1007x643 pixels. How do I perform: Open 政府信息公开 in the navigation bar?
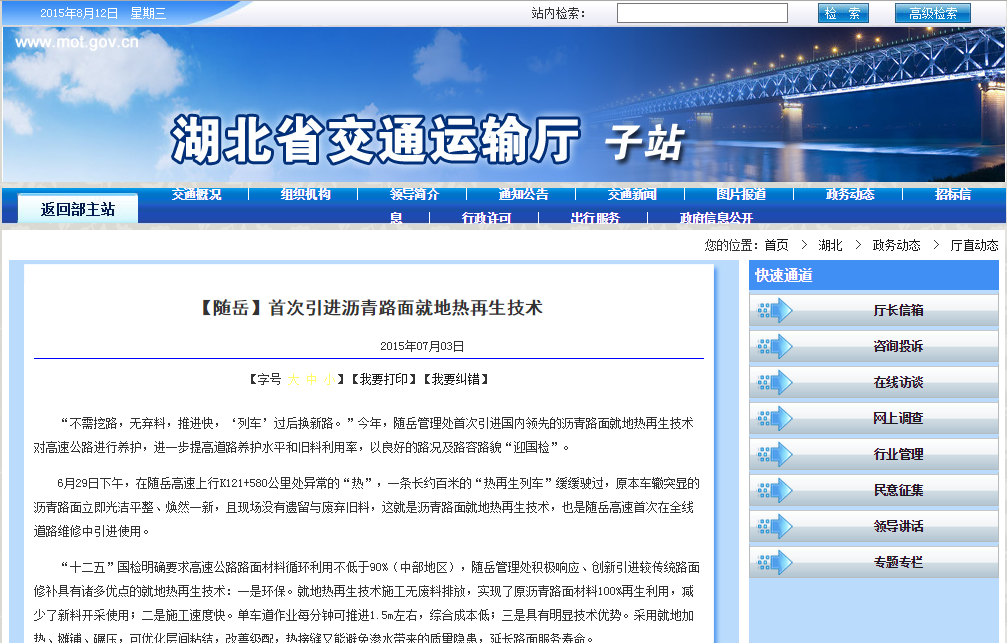(717, 218)
